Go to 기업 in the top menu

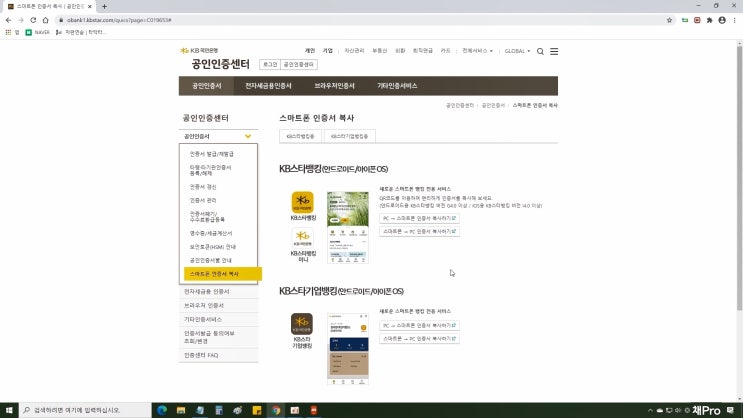point(327,51)
